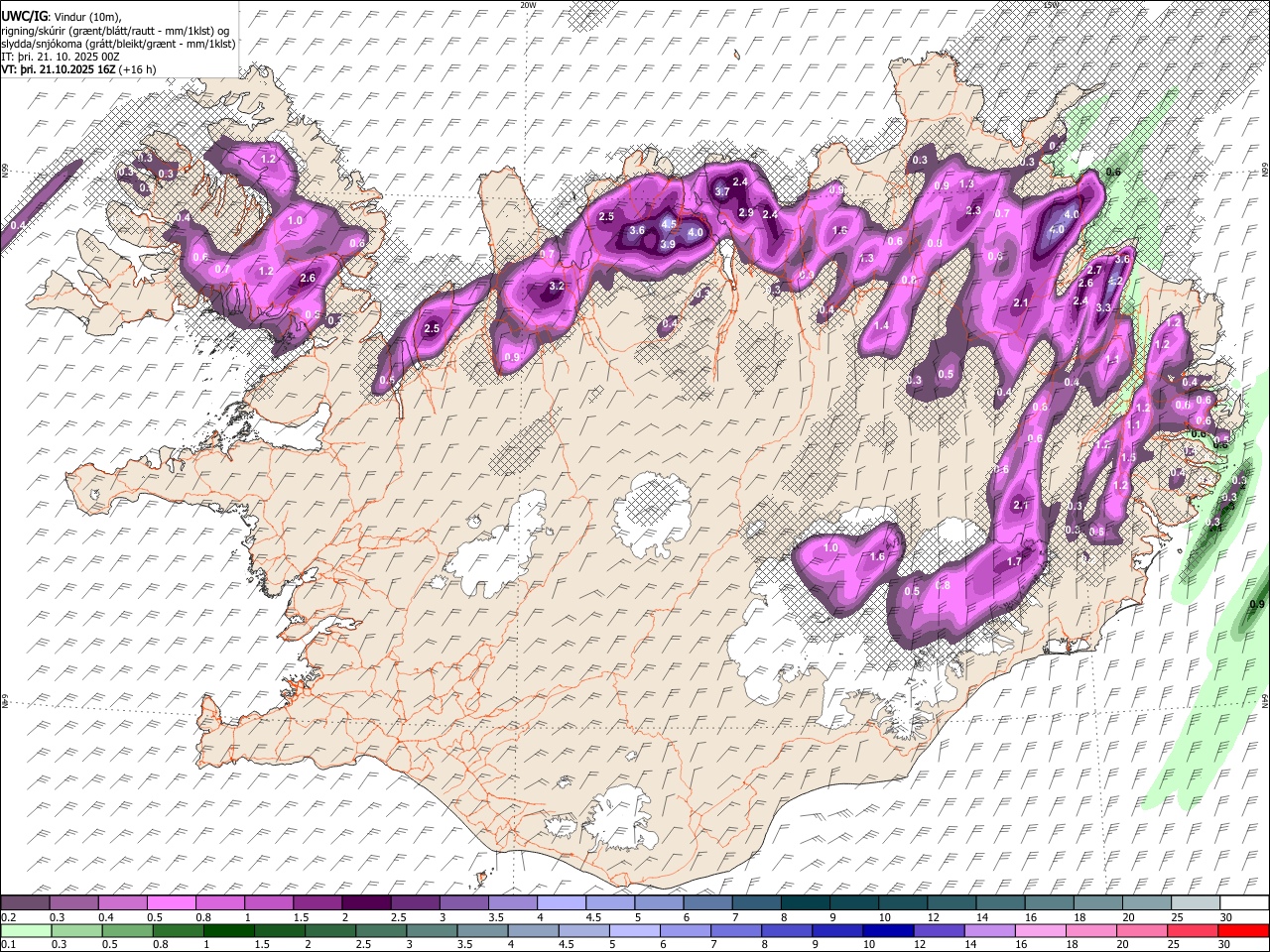Image resolution: width=1270 pixels, height=952 pixels.
Task: Click the 30 label in the bottom legend row
Action: [1225, 945]
